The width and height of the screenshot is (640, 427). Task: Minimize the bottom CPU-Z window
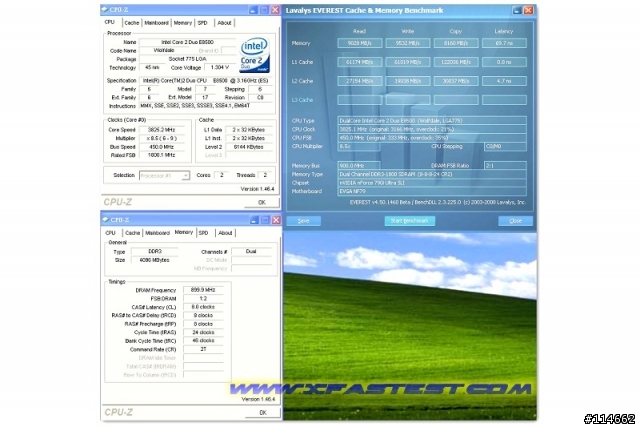tap(254, 220)
